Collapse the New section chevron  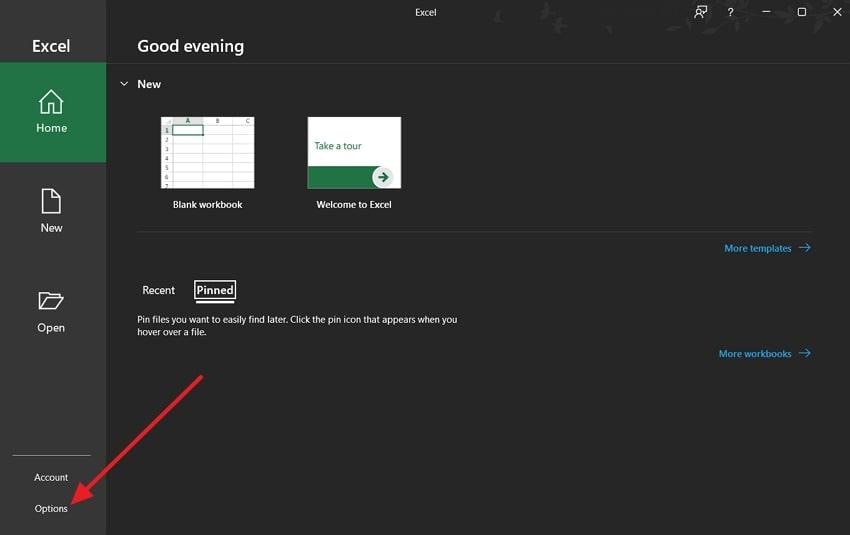tap(124, 84)
